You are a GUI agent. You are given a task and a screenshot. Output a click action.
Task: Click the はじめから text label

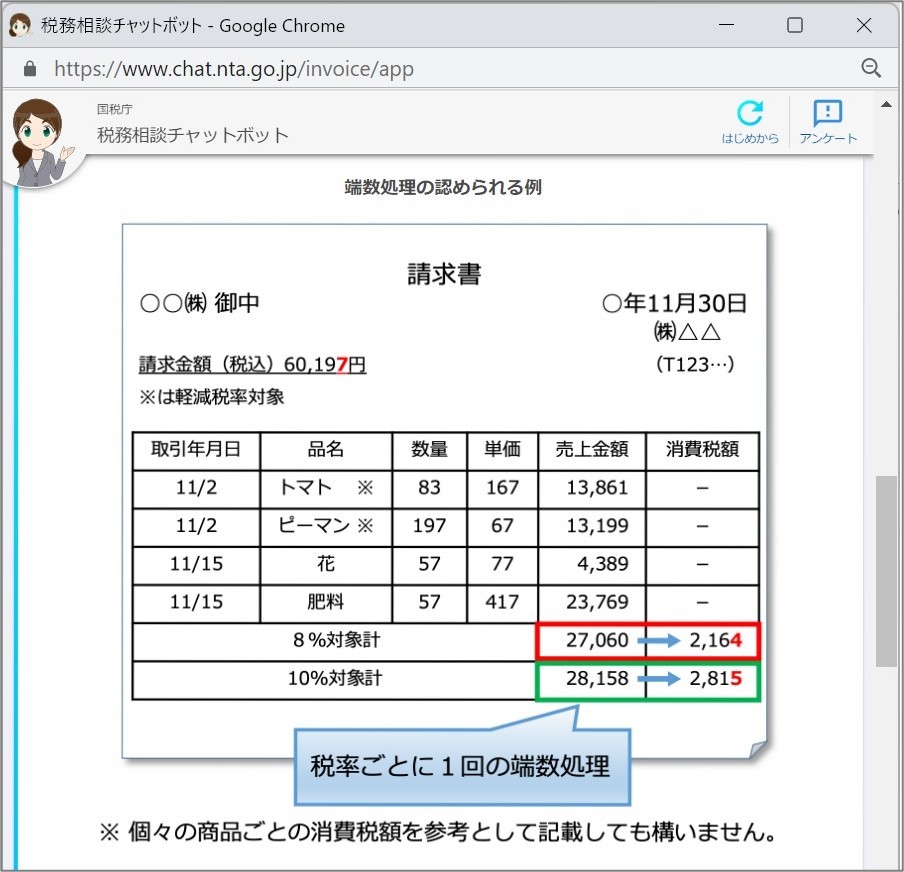pyautogui.click(x=751, y=139)
